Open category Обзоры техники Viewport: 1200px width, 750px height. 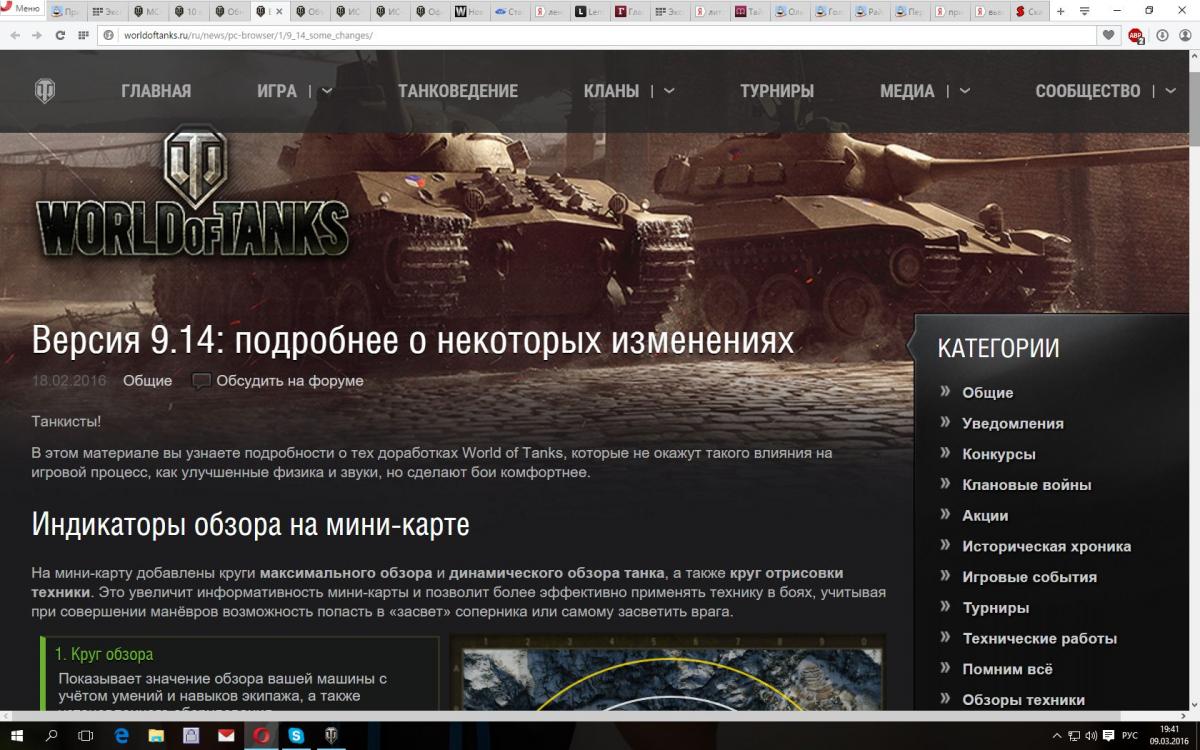(1023, 700)
